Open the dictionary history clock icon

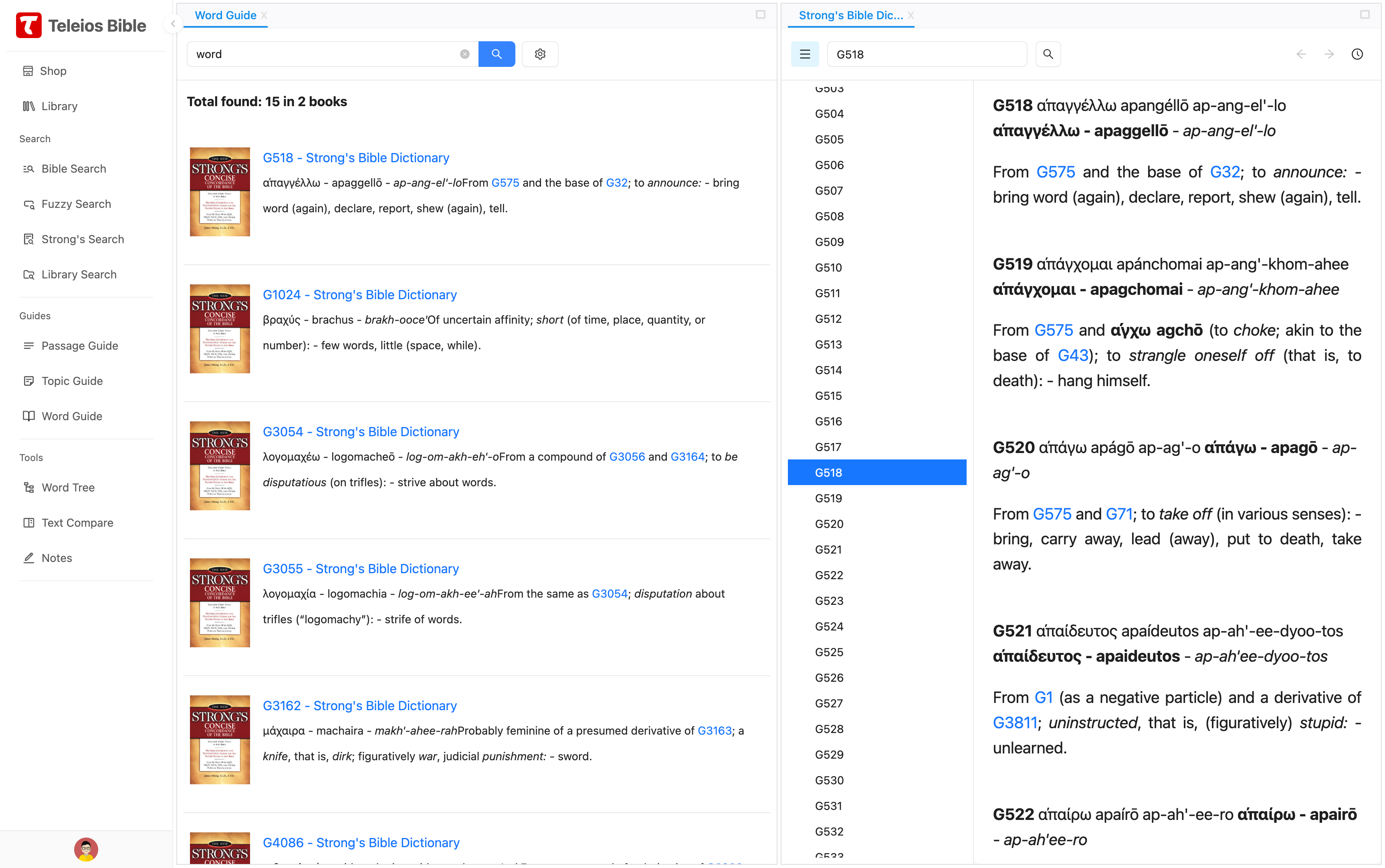(x=1357, y=54)
